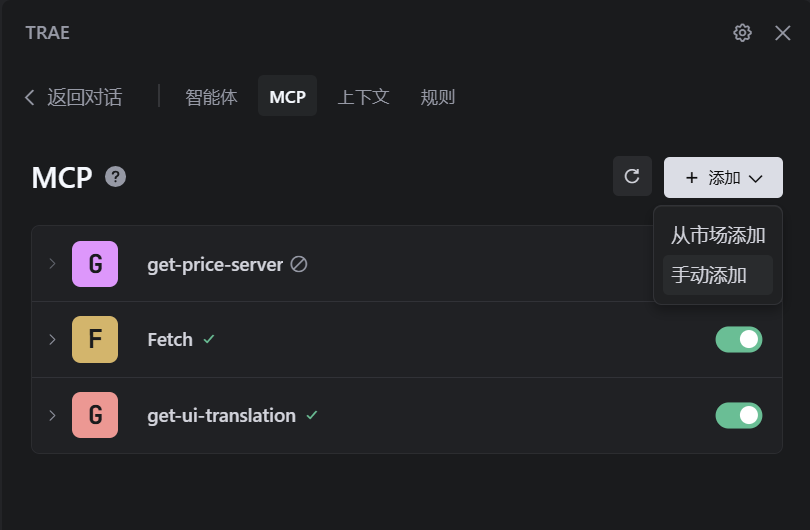Screen dimensions: 810x530
Task: Open TRAE settings gear icon
Action: (x=742, y=33)
